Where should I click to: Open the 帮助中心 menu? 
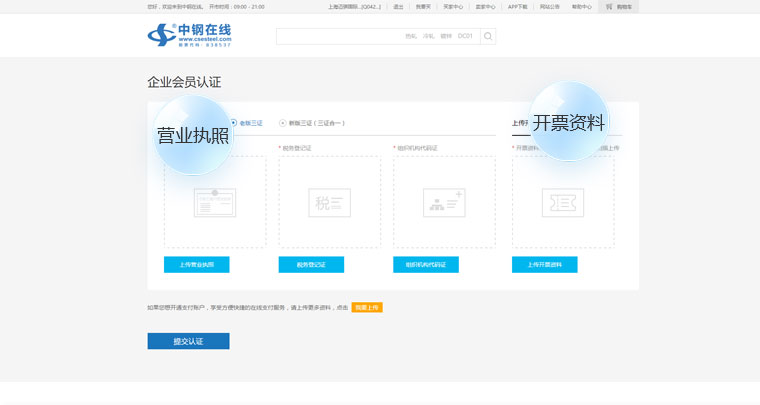point(581,6)
